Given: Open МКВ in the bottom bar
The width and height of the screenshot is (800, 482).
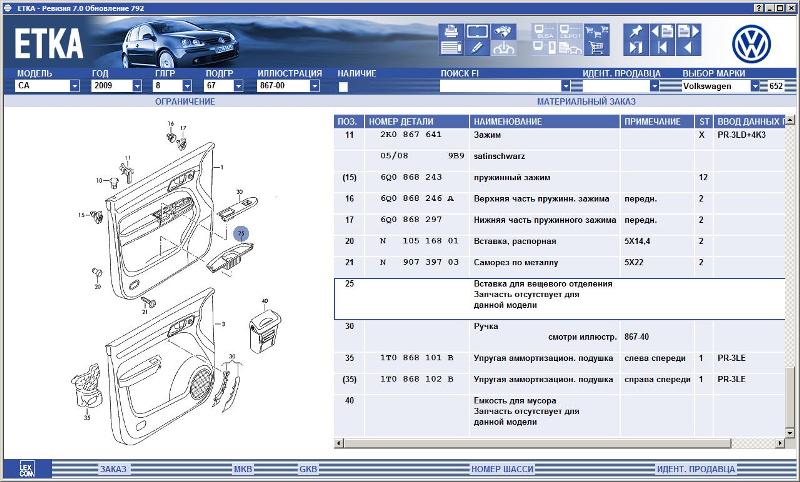Looking at the screenshot, I should [243, 469].
